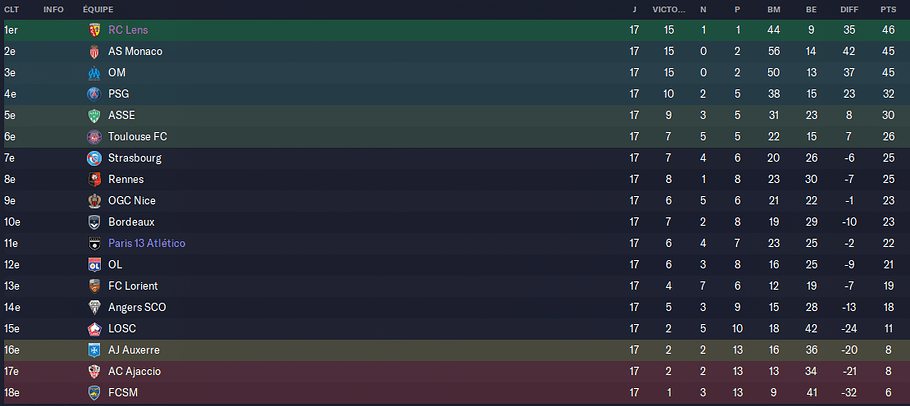Sort table by DIFF column header
910x406 pixels.
(848, 10)
